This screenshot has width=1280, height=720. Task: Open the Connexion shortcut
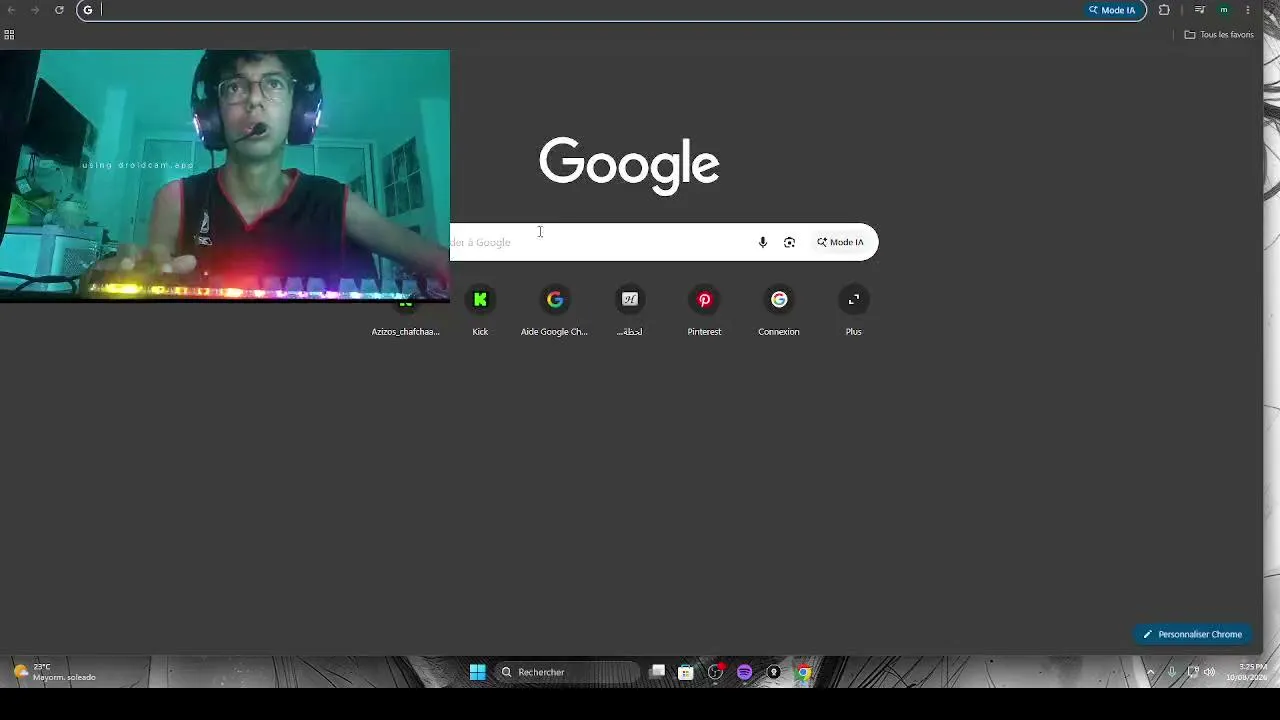click(x=779, y=310)
